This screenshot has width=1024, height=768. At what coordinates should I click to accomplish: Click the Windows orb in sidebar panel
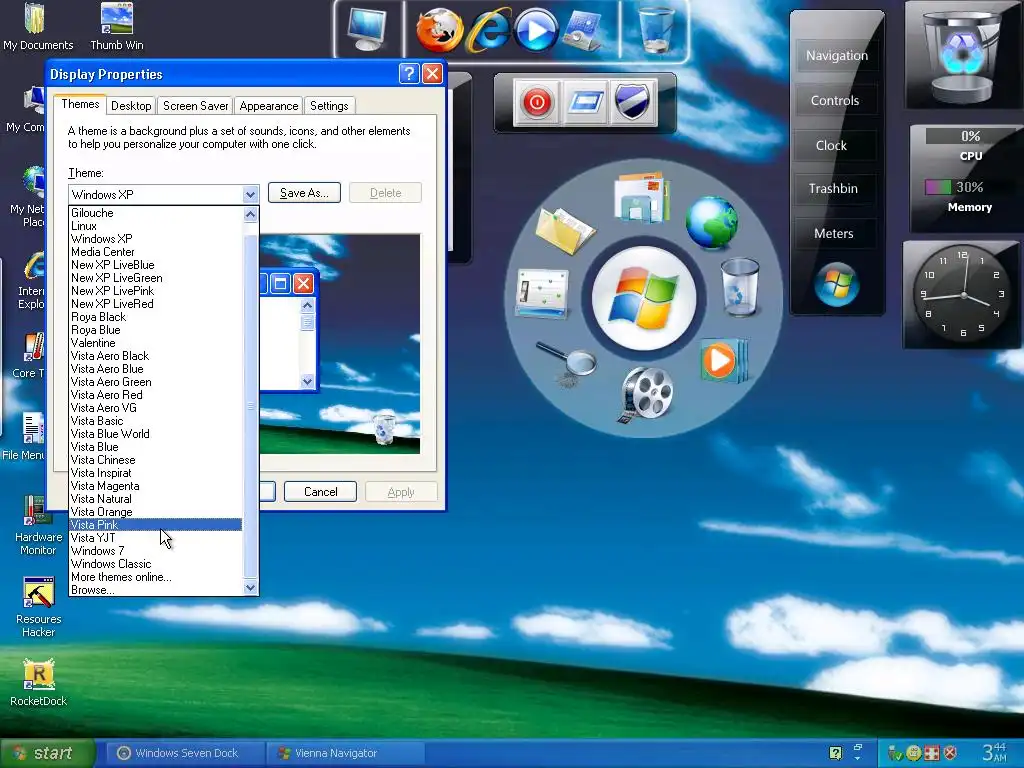(837, 283)
